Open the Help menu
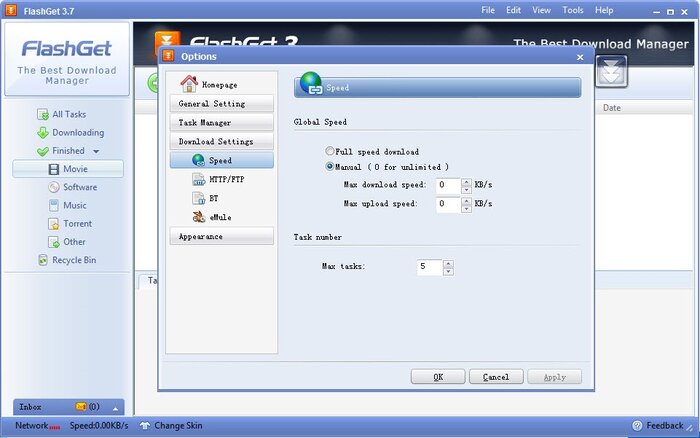The image size is (700, 438). click(604, 10)
